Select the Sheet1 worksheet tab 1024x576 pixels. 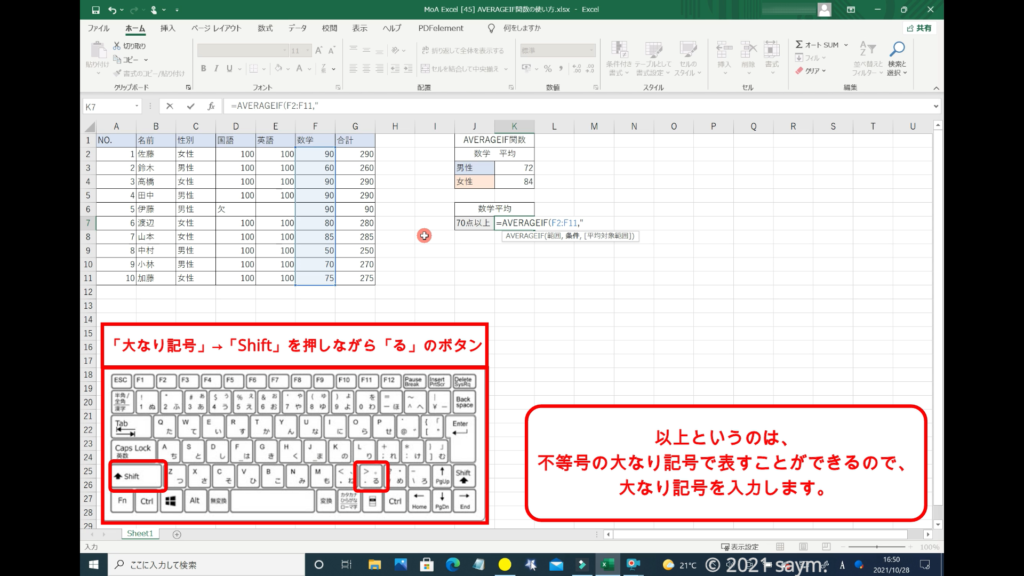139,534
